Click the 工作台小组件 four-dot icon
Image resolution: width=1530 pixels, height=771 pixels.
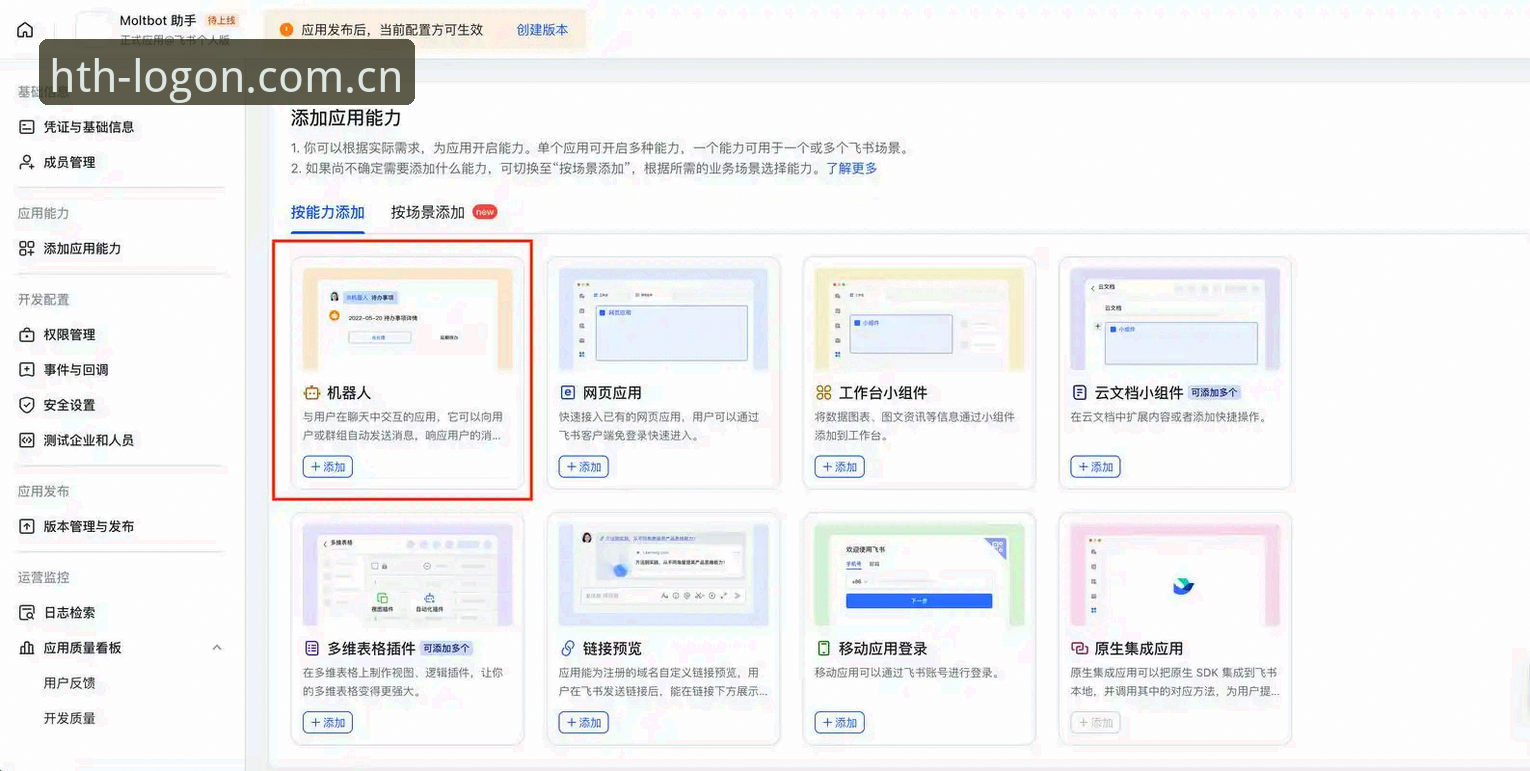tap(823, 393)
